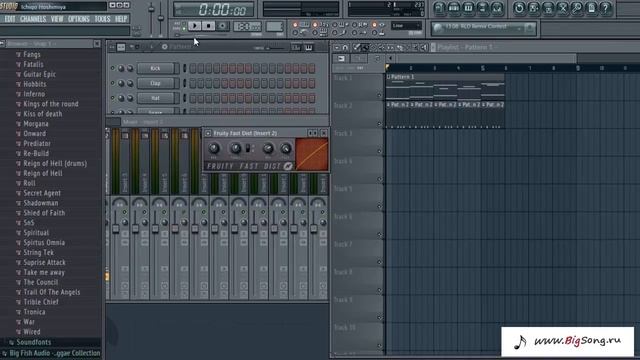
Task: Open the mixer view shortcut icon
Action: 496,8
